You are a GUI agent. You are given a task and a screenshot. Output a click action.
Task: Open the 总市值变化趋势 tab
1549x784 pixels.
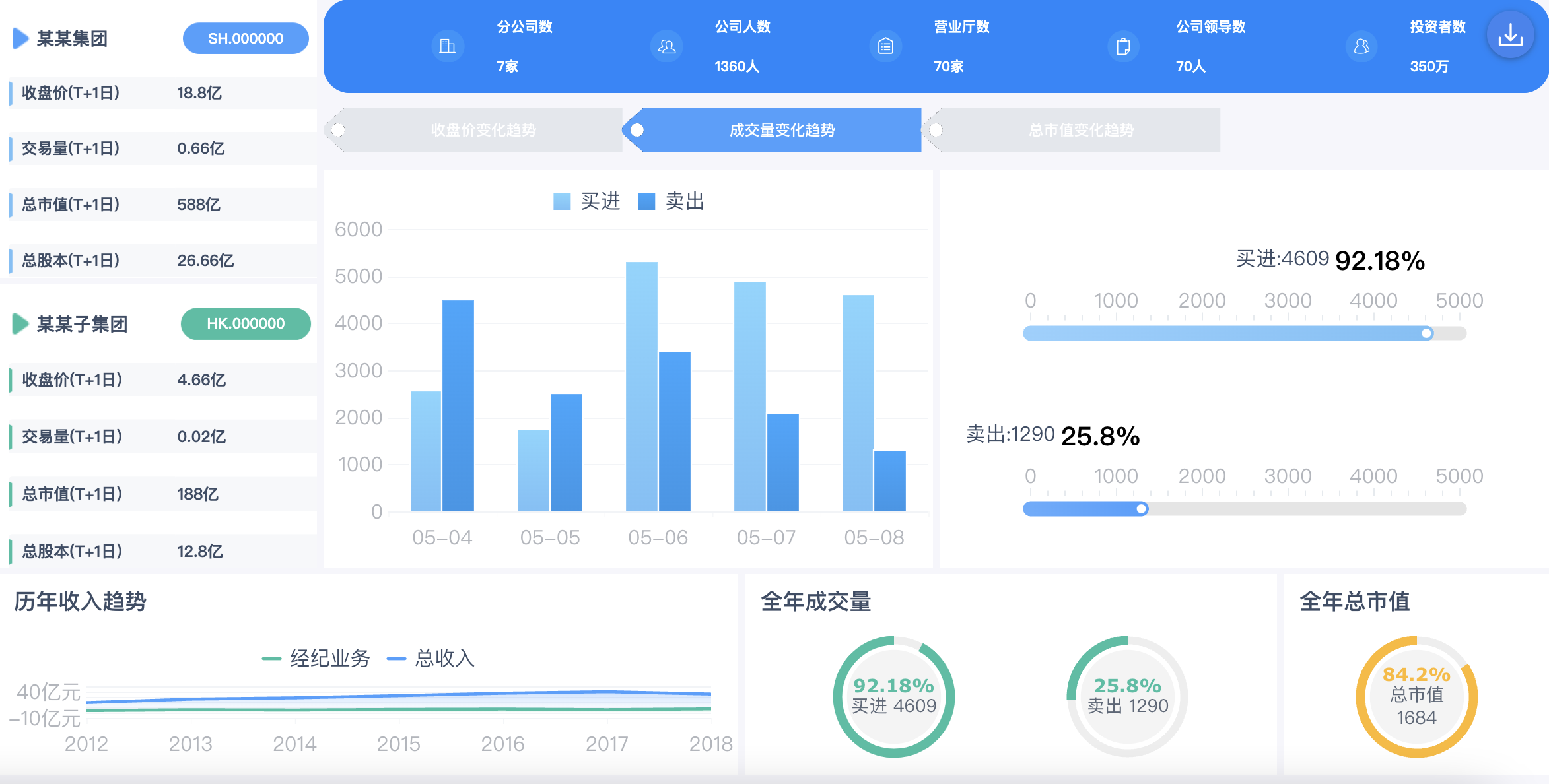[1072, 130]
